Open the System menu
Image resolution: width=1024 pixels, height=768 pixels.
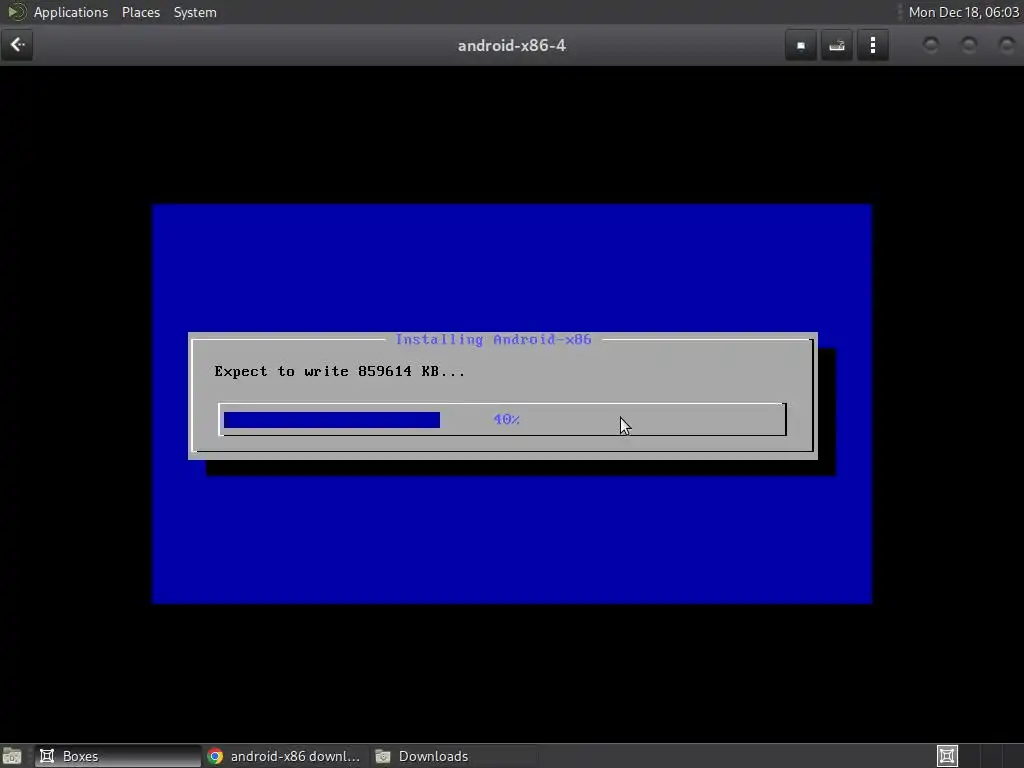point(195,12)
